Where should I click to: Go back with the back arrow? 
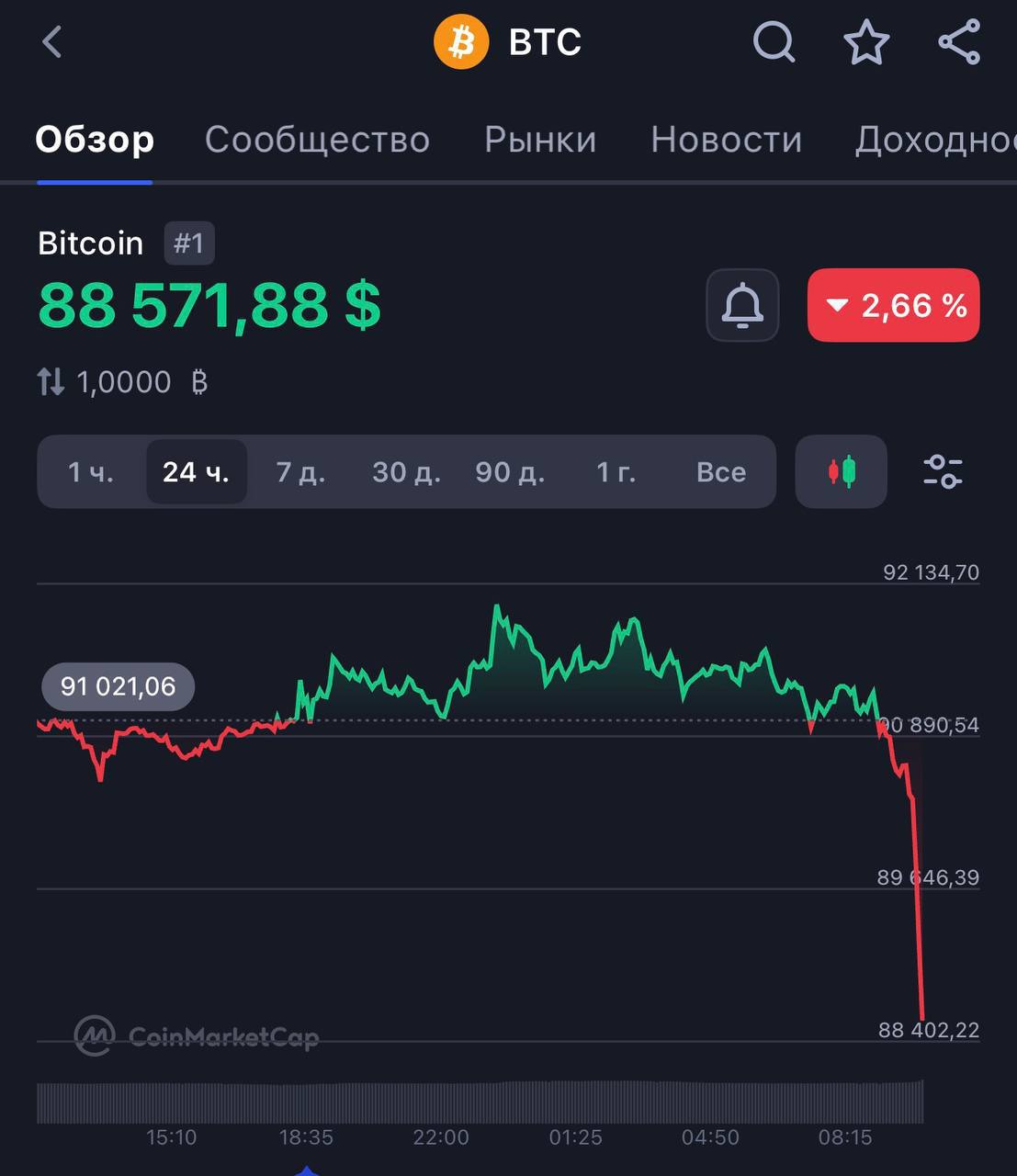[52, 41]
